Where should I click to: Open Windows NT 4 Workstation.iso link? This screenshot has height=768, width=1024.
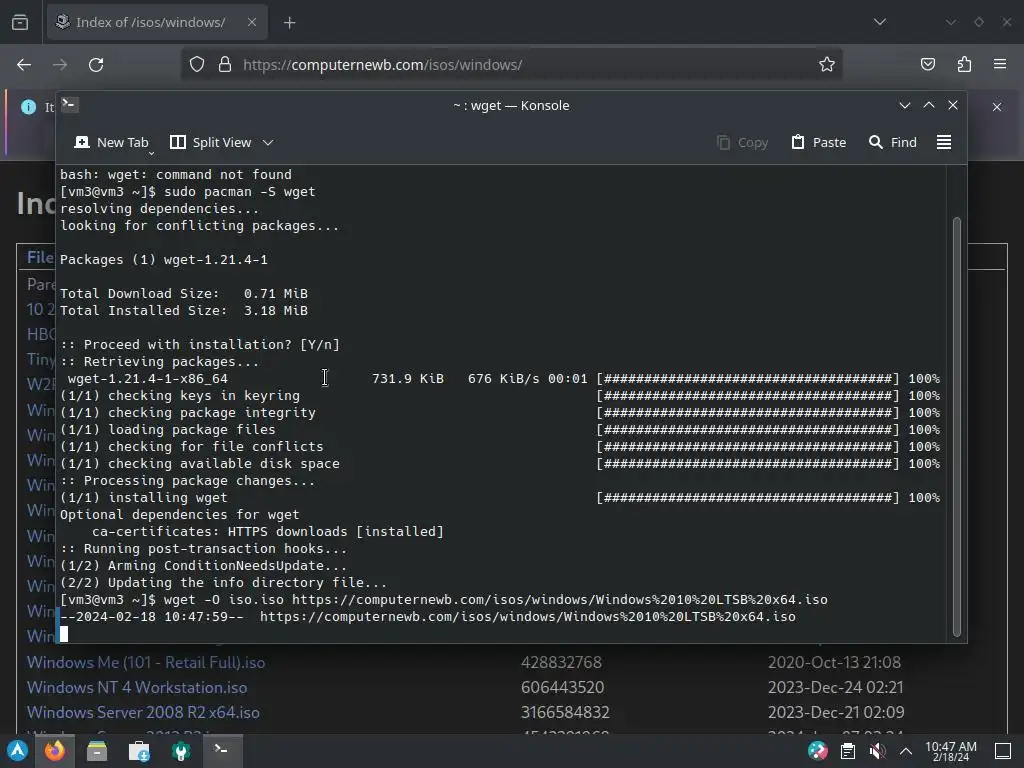[x=137, y=687]
